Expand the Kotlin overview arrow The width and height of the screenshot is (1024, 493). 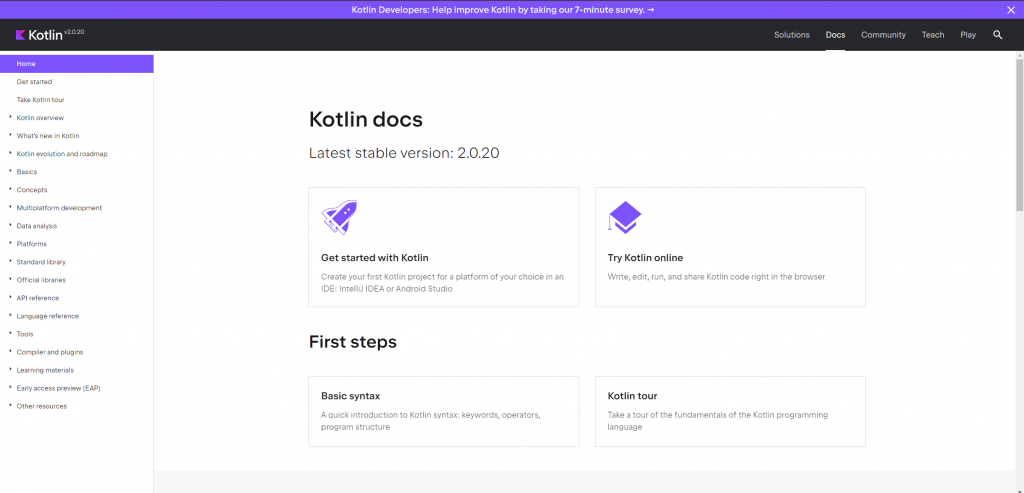(10, 117)
